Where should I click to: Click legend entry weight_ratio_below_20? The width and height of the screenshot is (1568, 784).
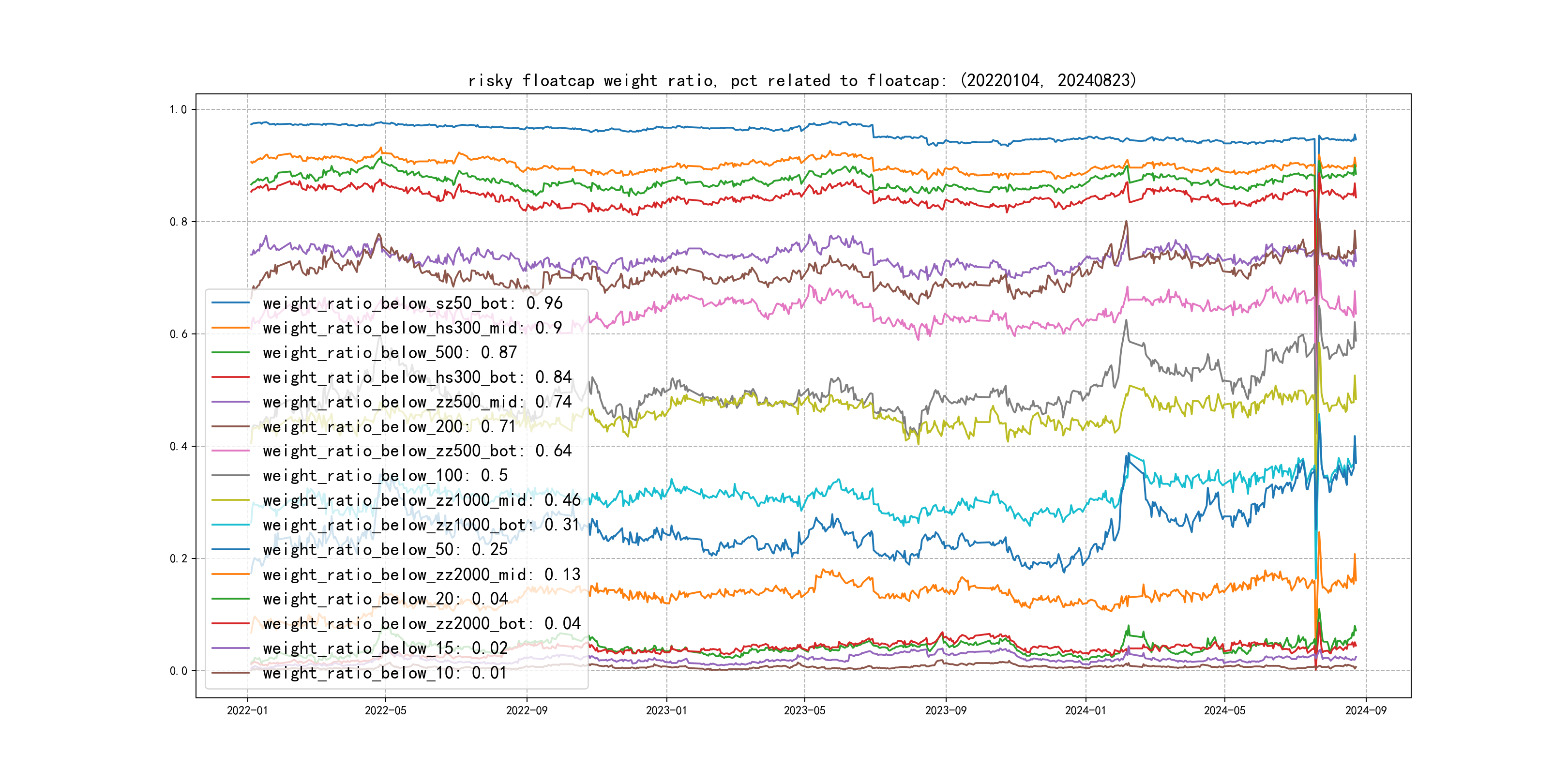pos(385,599)
